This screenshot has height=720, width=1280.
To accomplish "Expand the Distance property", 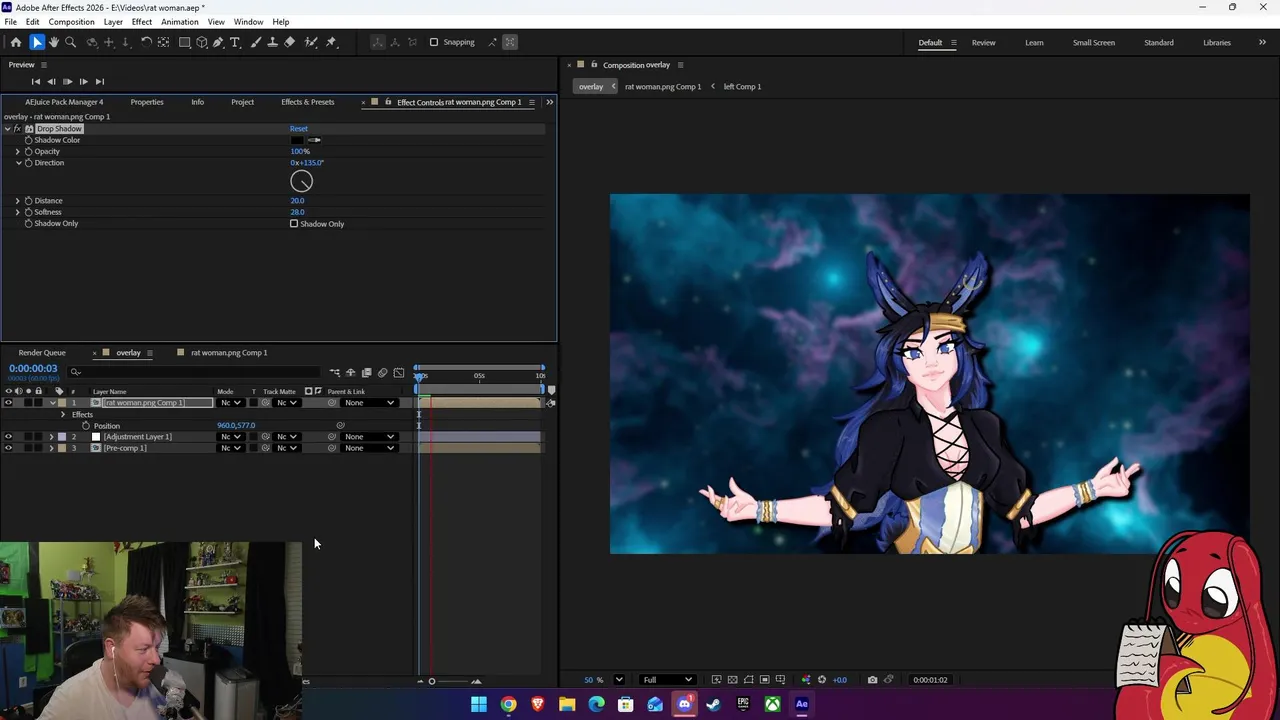I will click(17, 201).
